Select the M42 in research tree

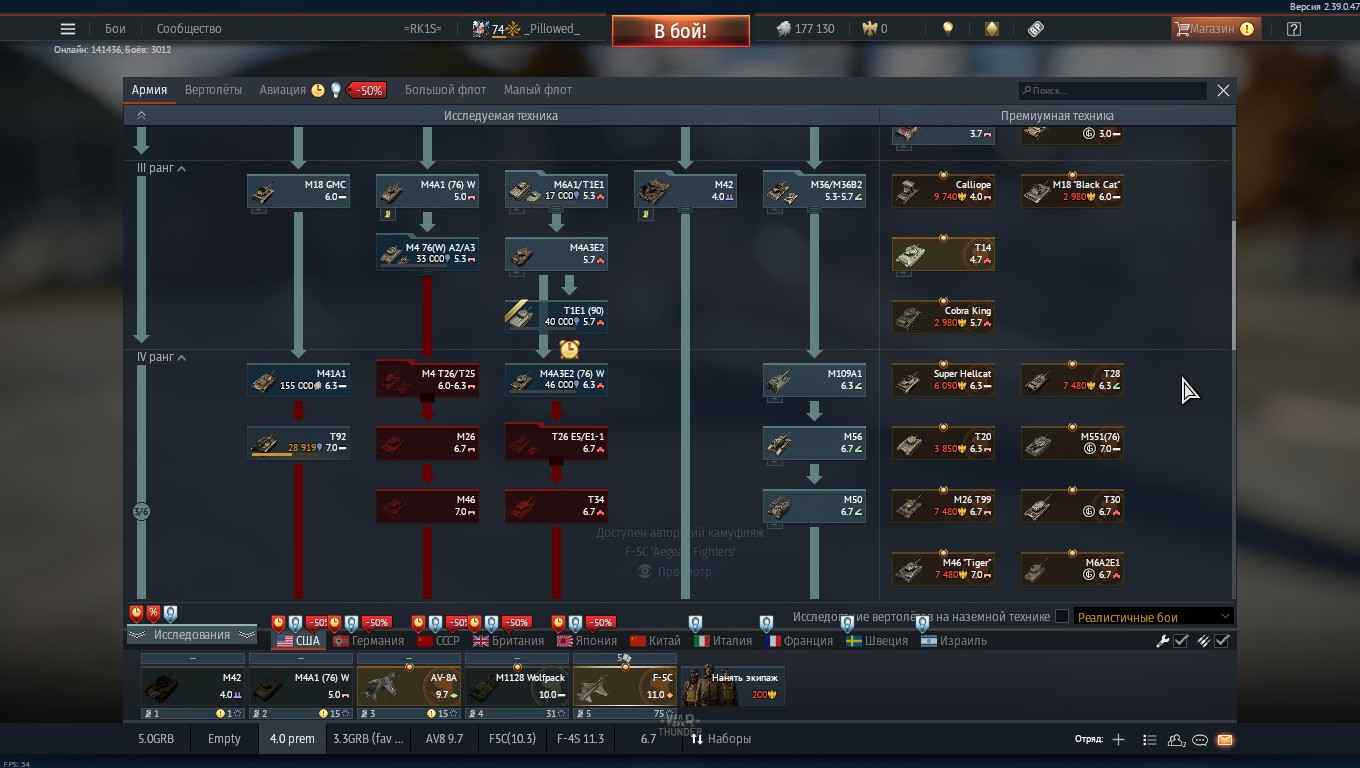click(685, 191)
